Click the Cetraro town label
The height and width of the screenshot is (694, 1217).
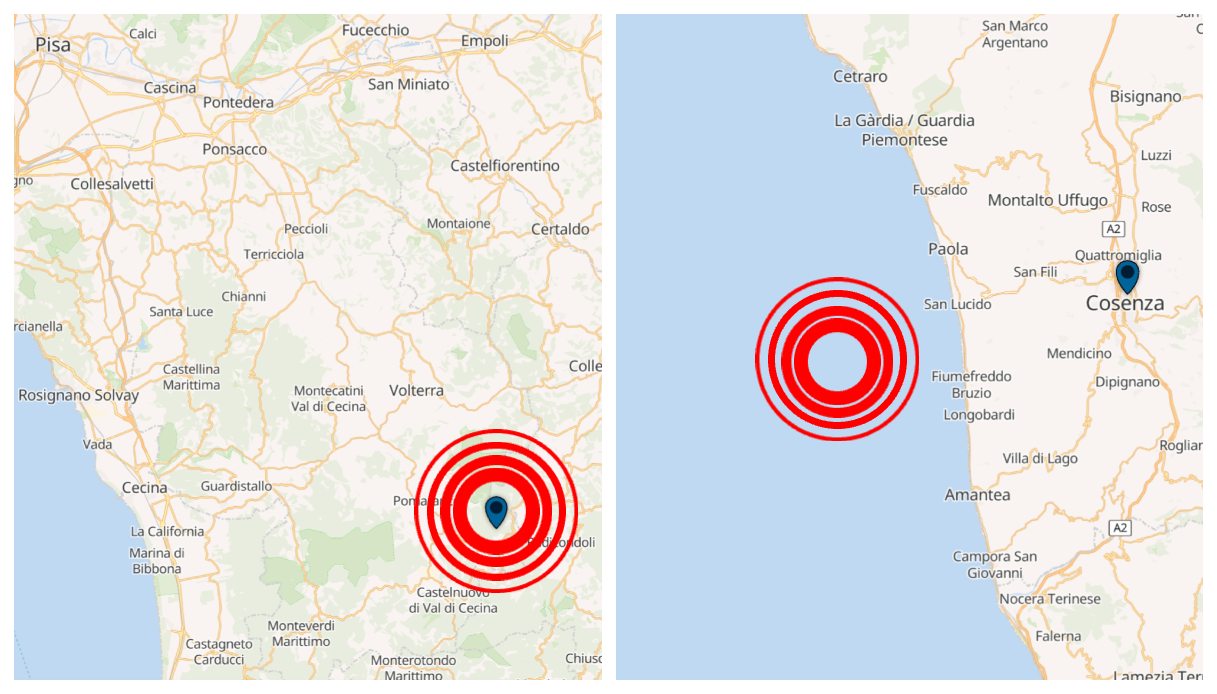[x=862, y=76]
